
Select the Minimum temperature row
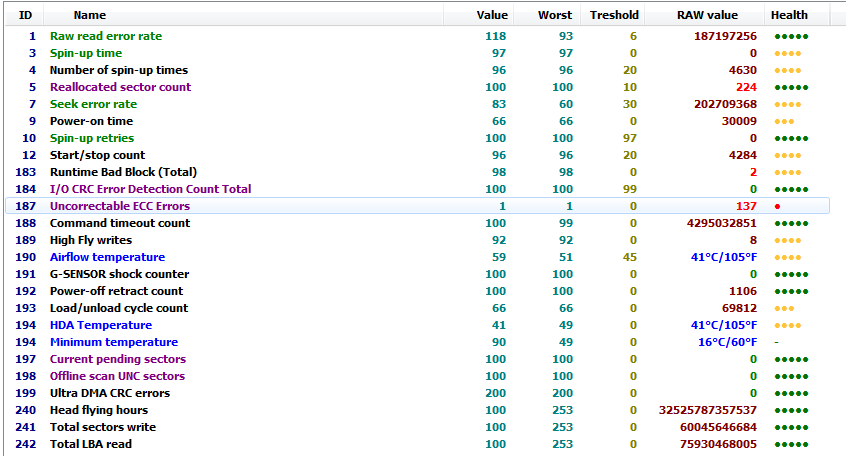click(x=417, y=342)
